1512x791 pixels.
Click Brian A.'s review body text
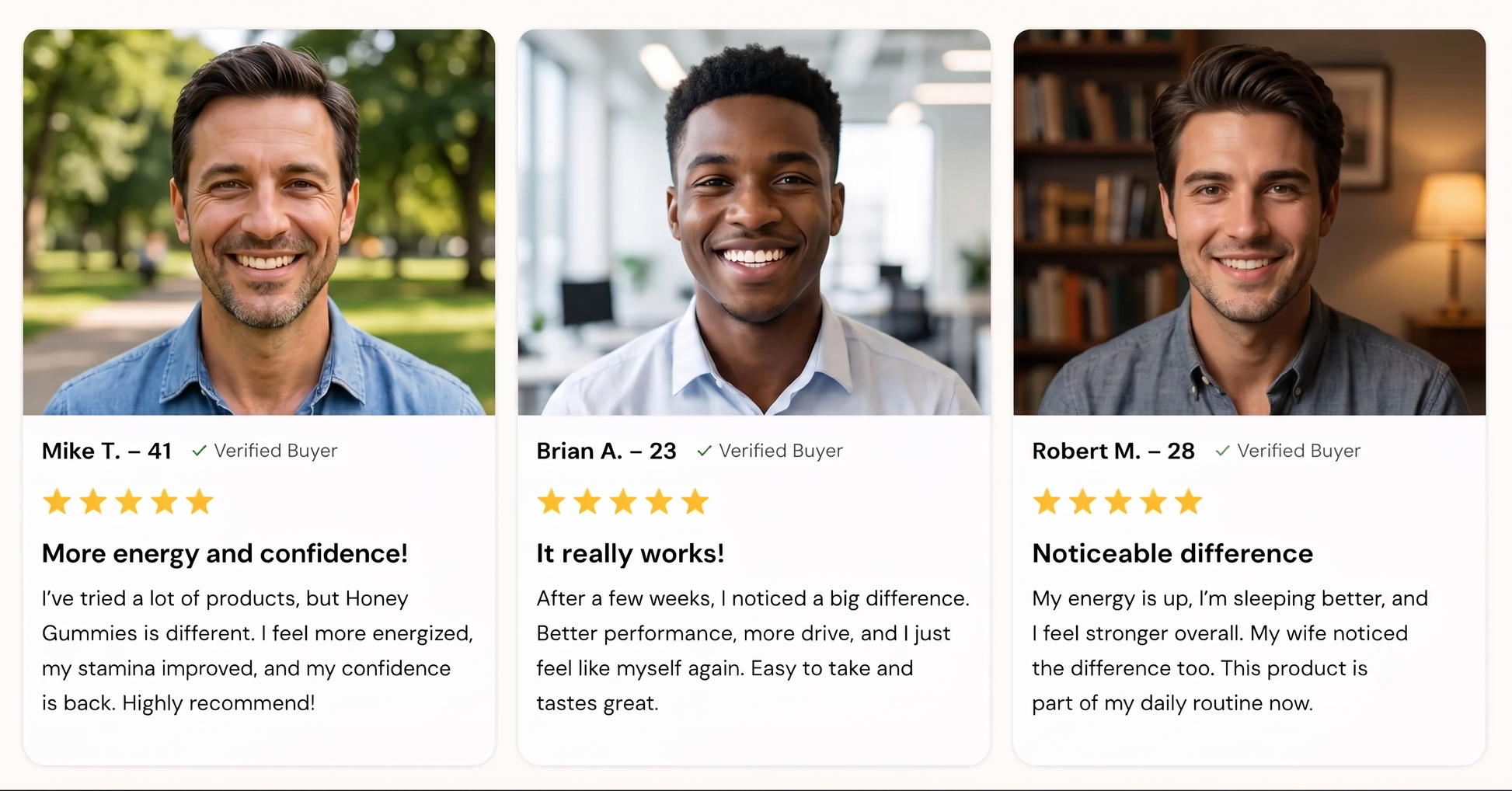pyautogui.click(x=753, y=650)
